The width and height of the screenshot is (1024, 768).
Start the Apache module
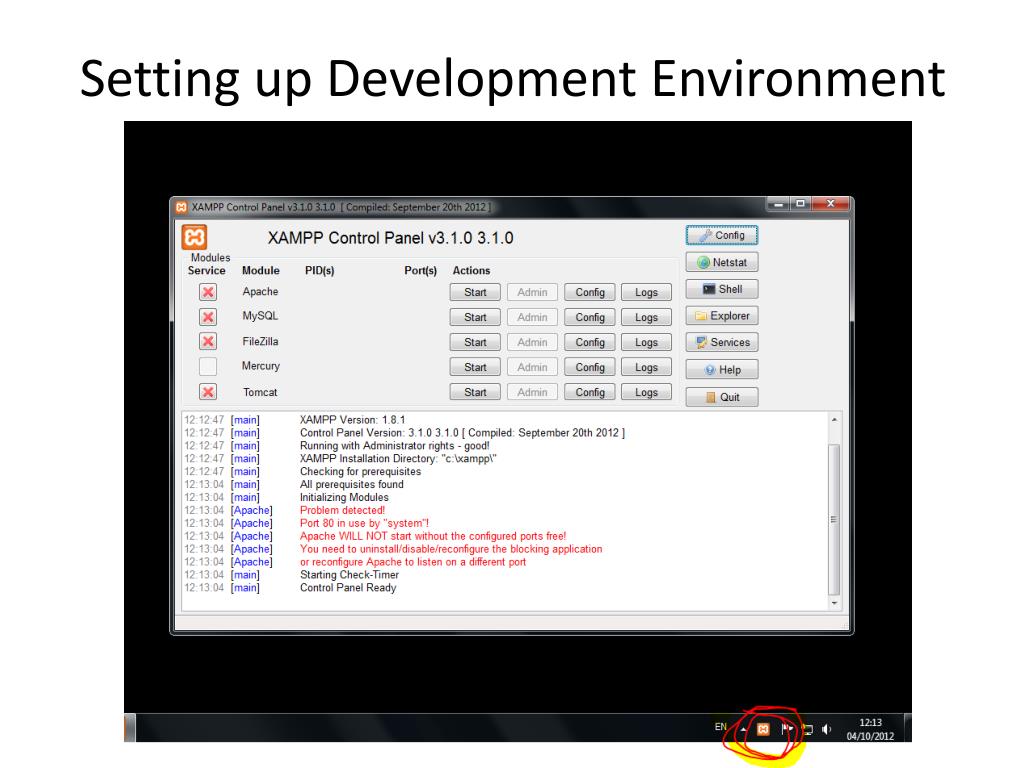tap(475, 293)
